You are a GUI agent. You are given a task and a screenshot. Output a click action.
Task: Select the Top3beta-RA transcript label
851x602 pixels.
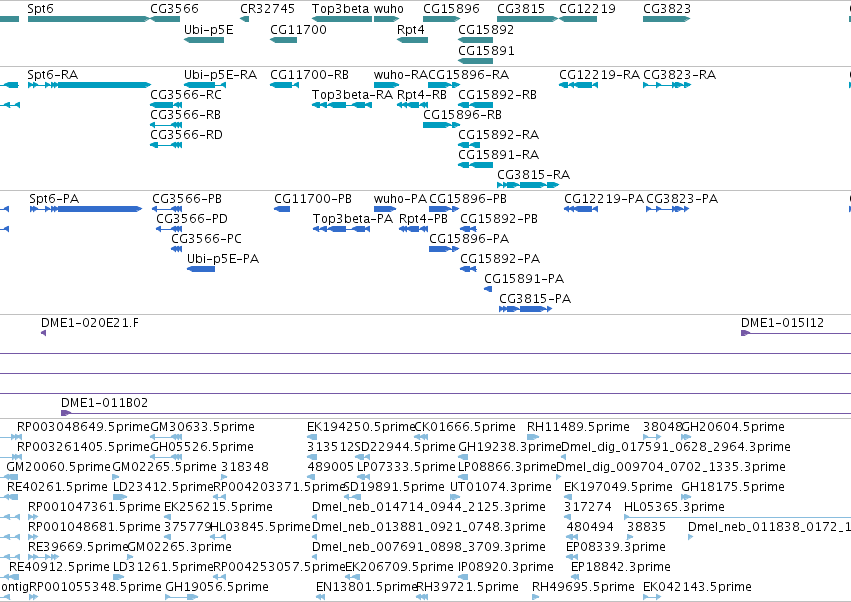[352, 94]
